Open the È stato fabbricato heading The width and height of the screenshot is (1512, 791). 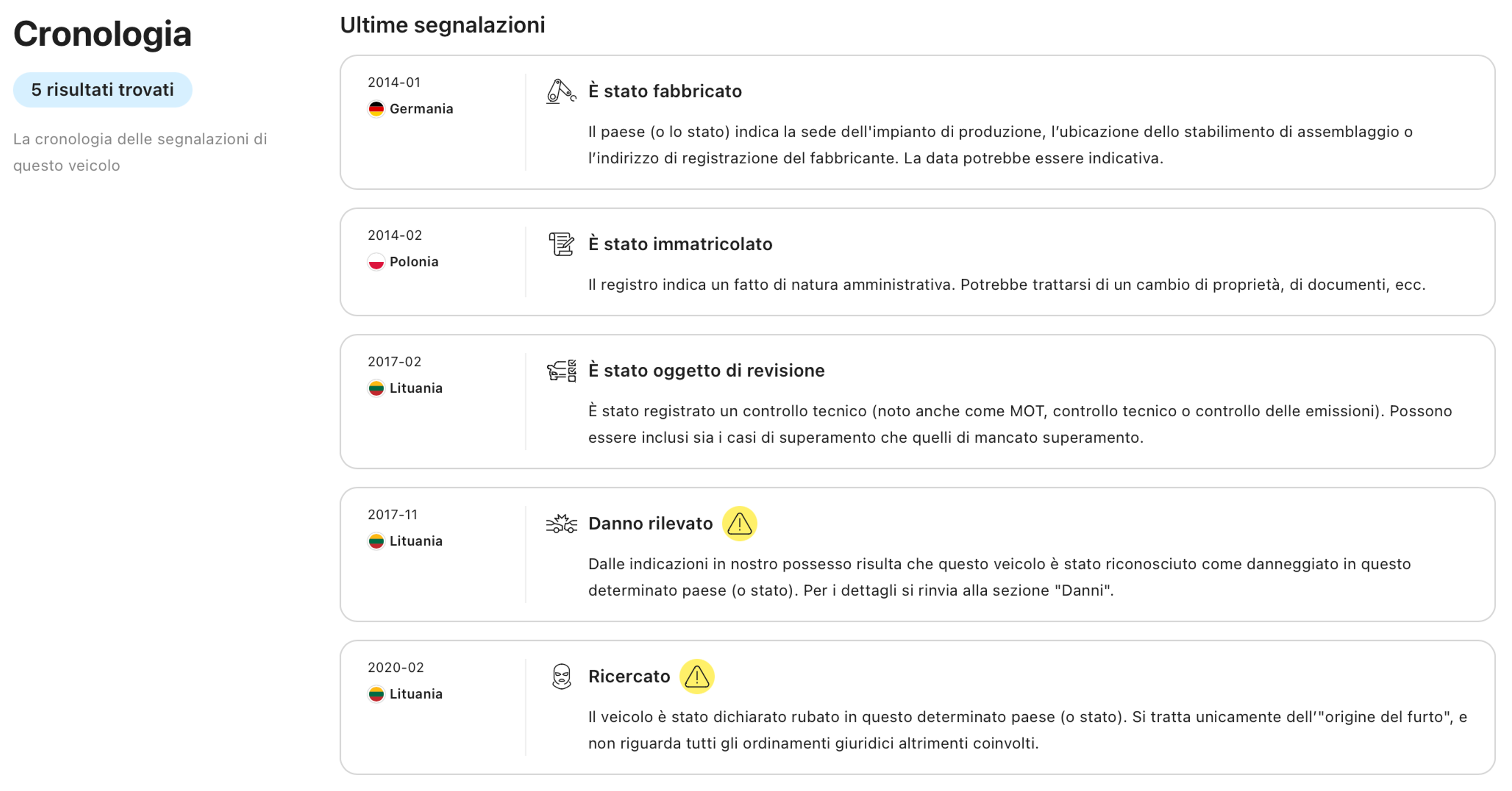[665, 92]
